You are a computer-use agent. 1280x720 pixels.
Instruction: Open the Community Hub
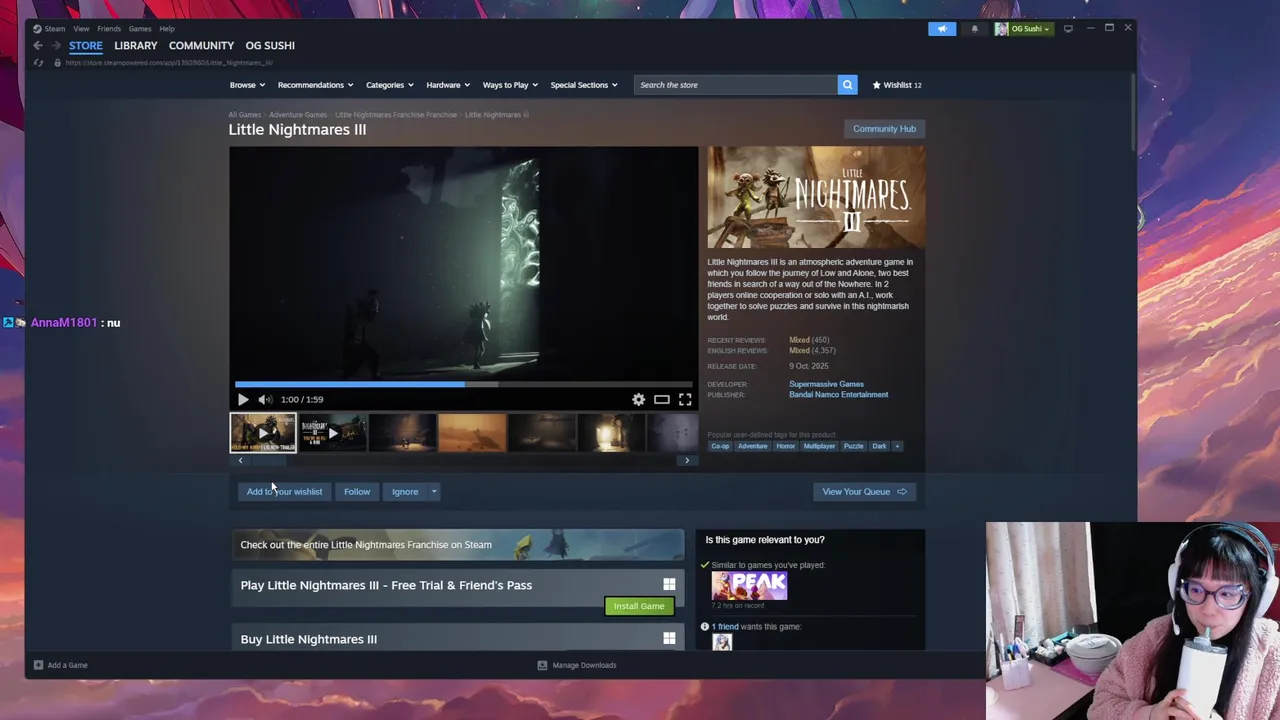click(884, 129)
